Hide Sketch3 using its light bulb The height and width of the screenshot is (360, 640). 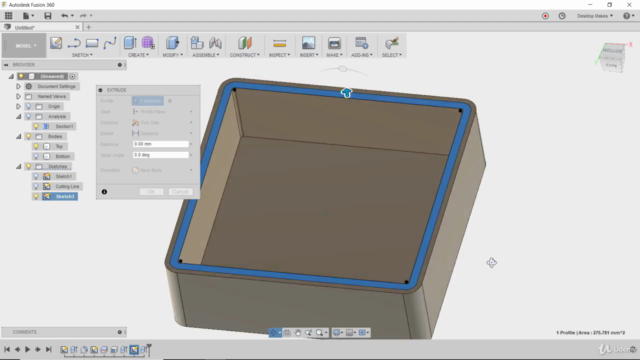(36, 196)
